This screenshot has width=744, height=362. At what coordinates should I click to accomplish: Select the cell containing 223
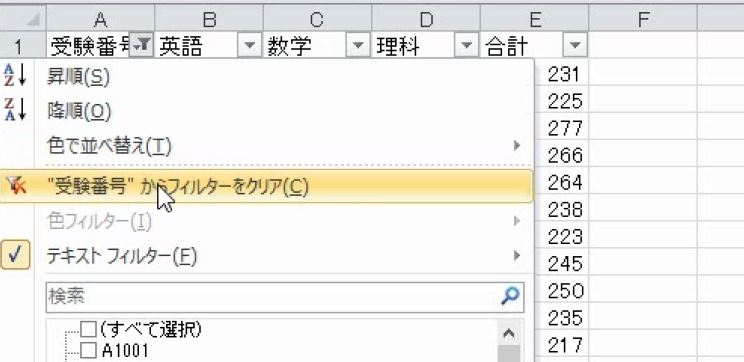tap(561, 236)
